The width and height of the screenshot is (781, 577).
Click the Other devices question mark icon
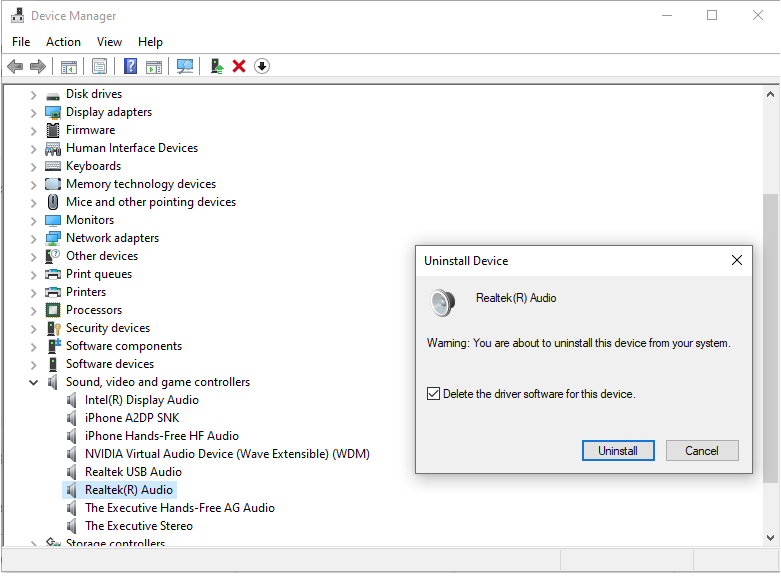coord(53,256)
